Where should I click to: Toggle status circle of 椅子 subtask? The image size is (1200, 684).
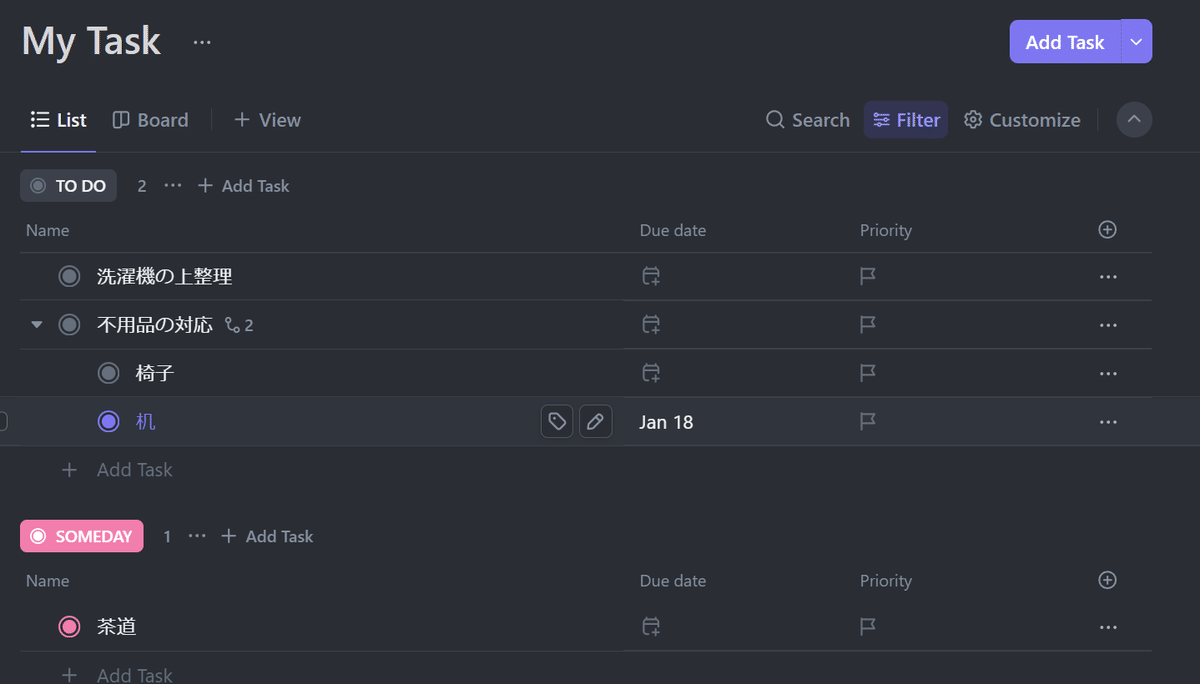pyautogui.click(x=108, y=373)
